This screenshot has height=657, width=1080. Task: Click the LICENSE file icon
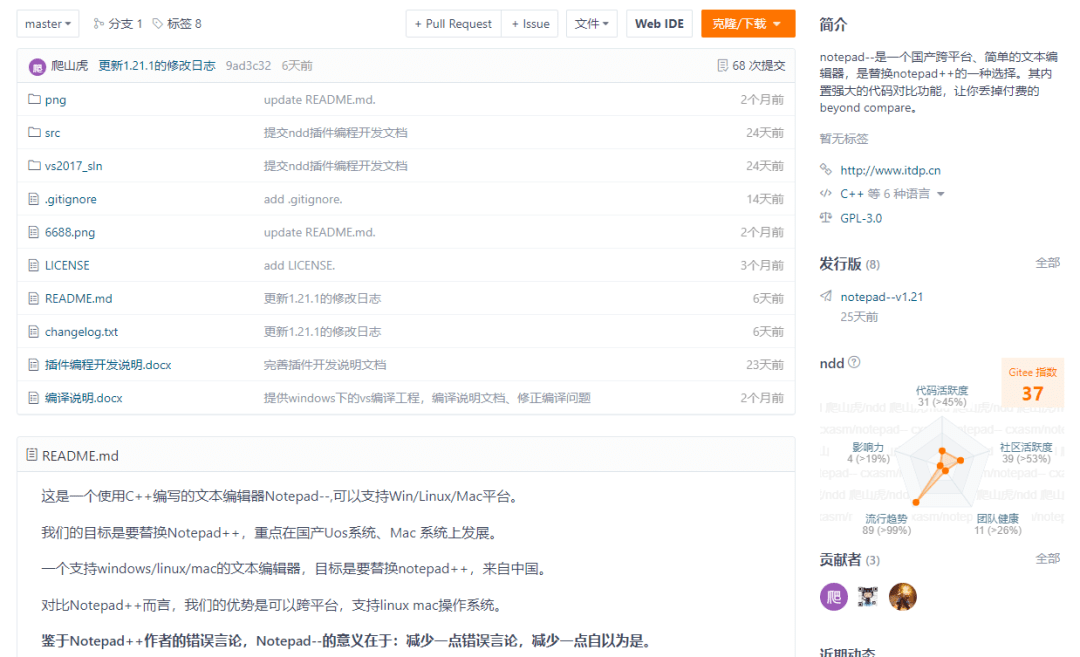tap(34, 265)
